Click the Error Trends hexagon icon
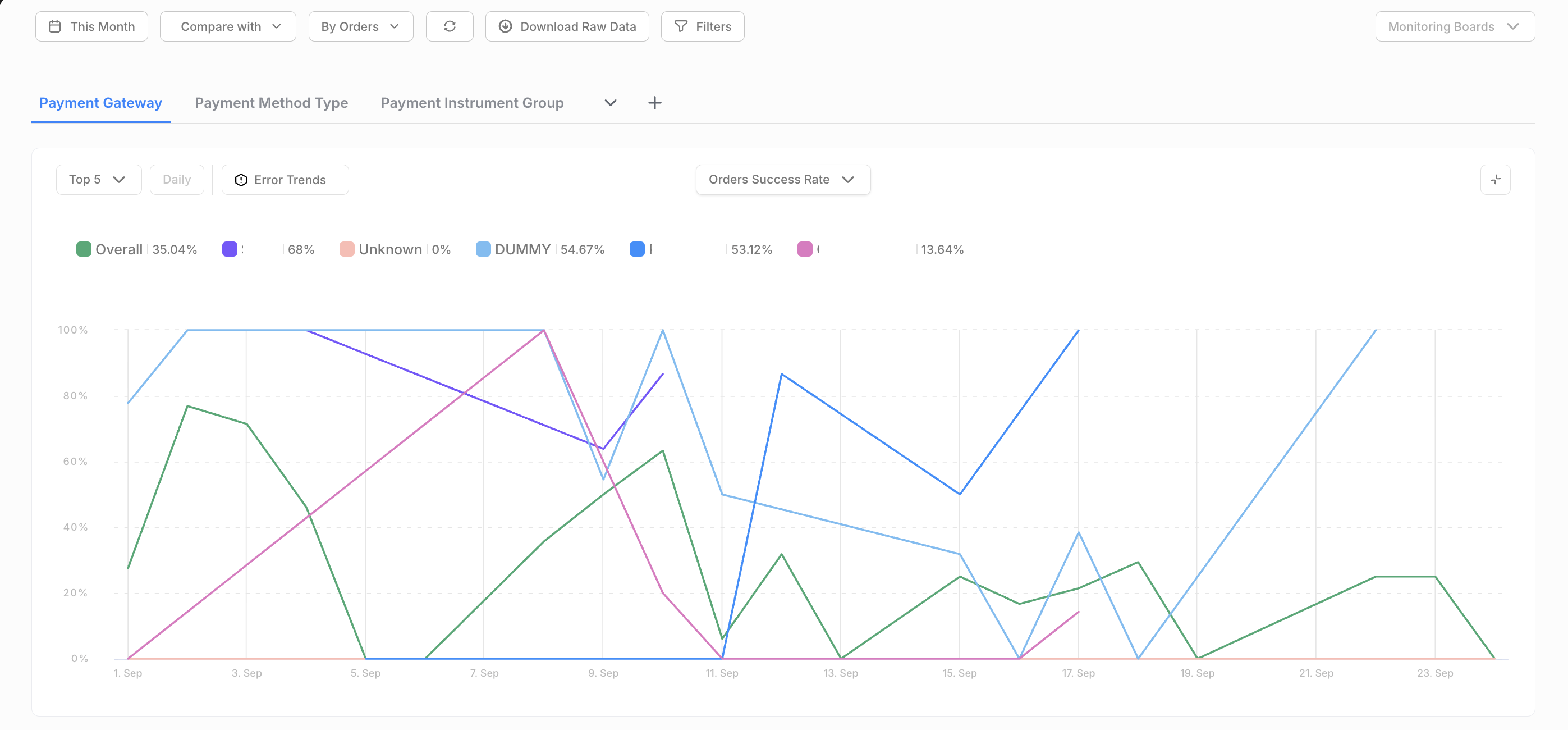Image resolution: width=1568 pixels, height=730 pixels. pos(241,180)
